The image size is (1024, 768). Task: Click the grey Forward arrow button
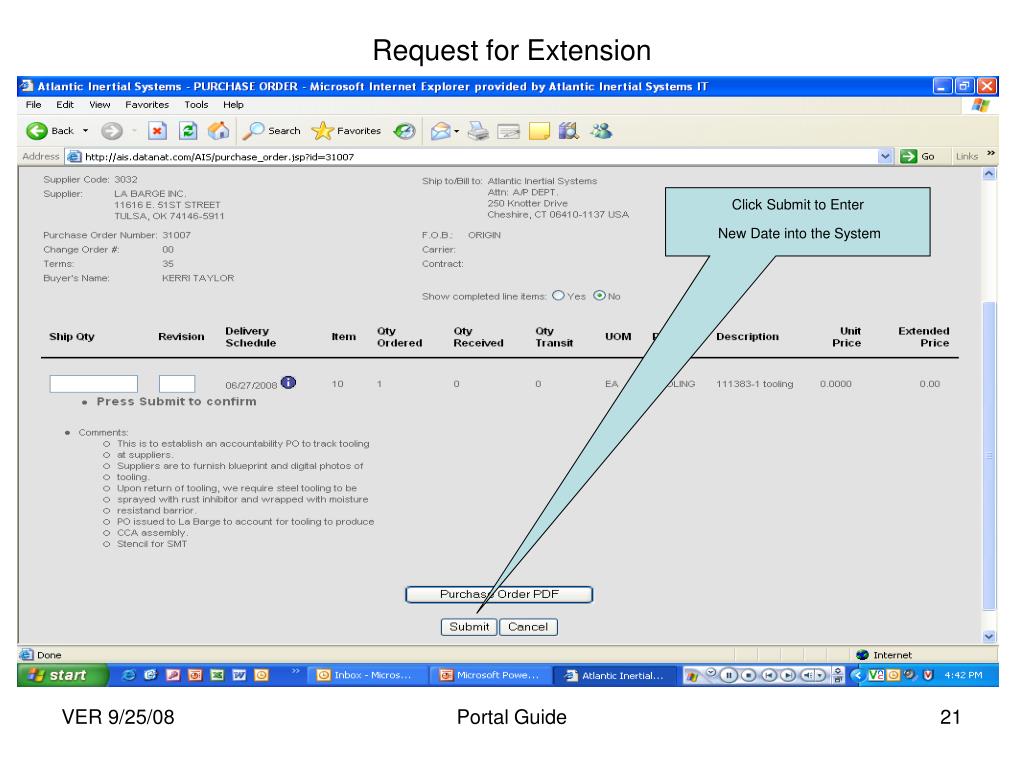click(112, 131)
